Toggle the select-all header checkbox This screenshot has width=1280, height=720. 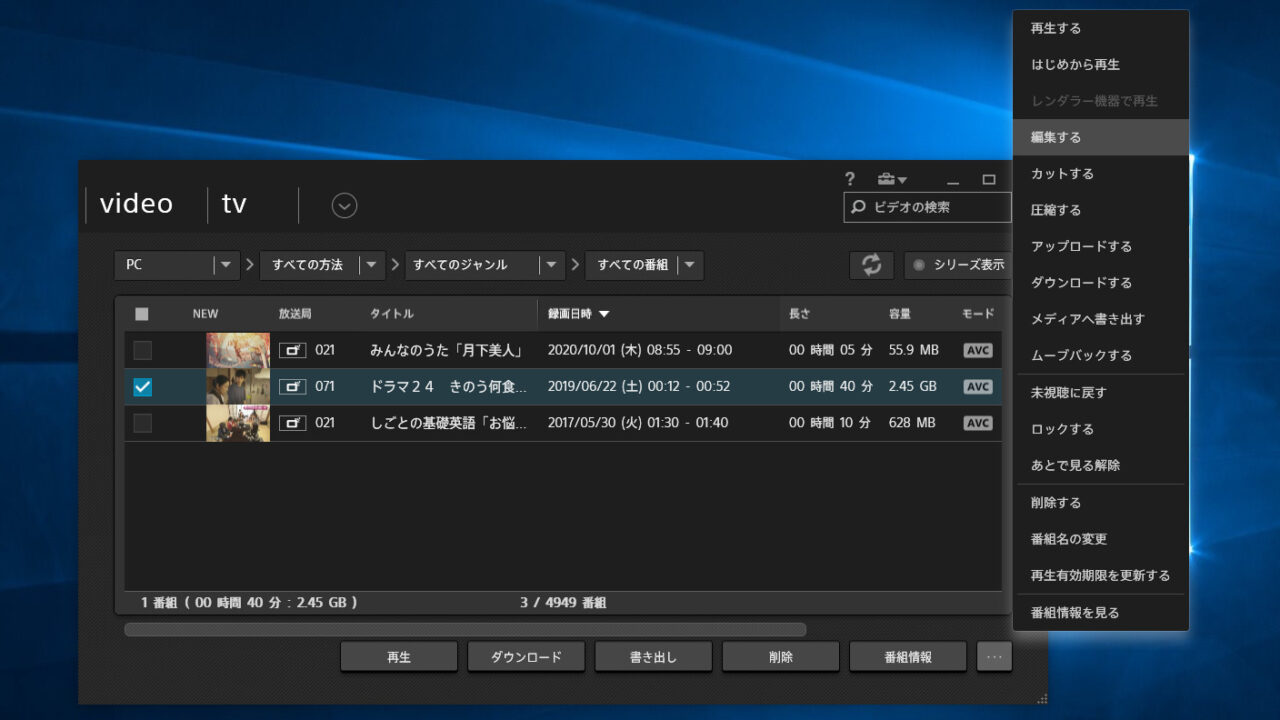click(142, 314)
